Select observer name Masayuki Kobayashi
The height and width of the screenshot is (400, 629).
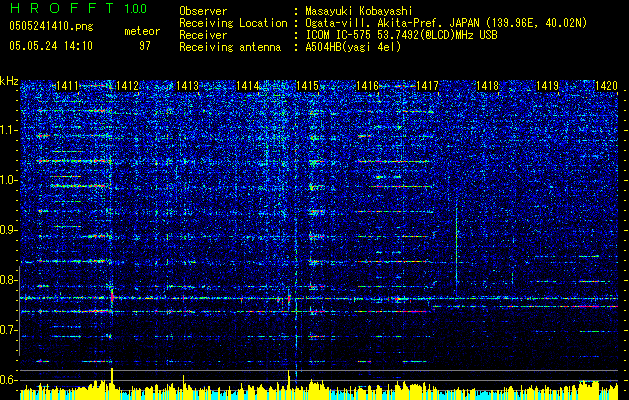(359, 12)
